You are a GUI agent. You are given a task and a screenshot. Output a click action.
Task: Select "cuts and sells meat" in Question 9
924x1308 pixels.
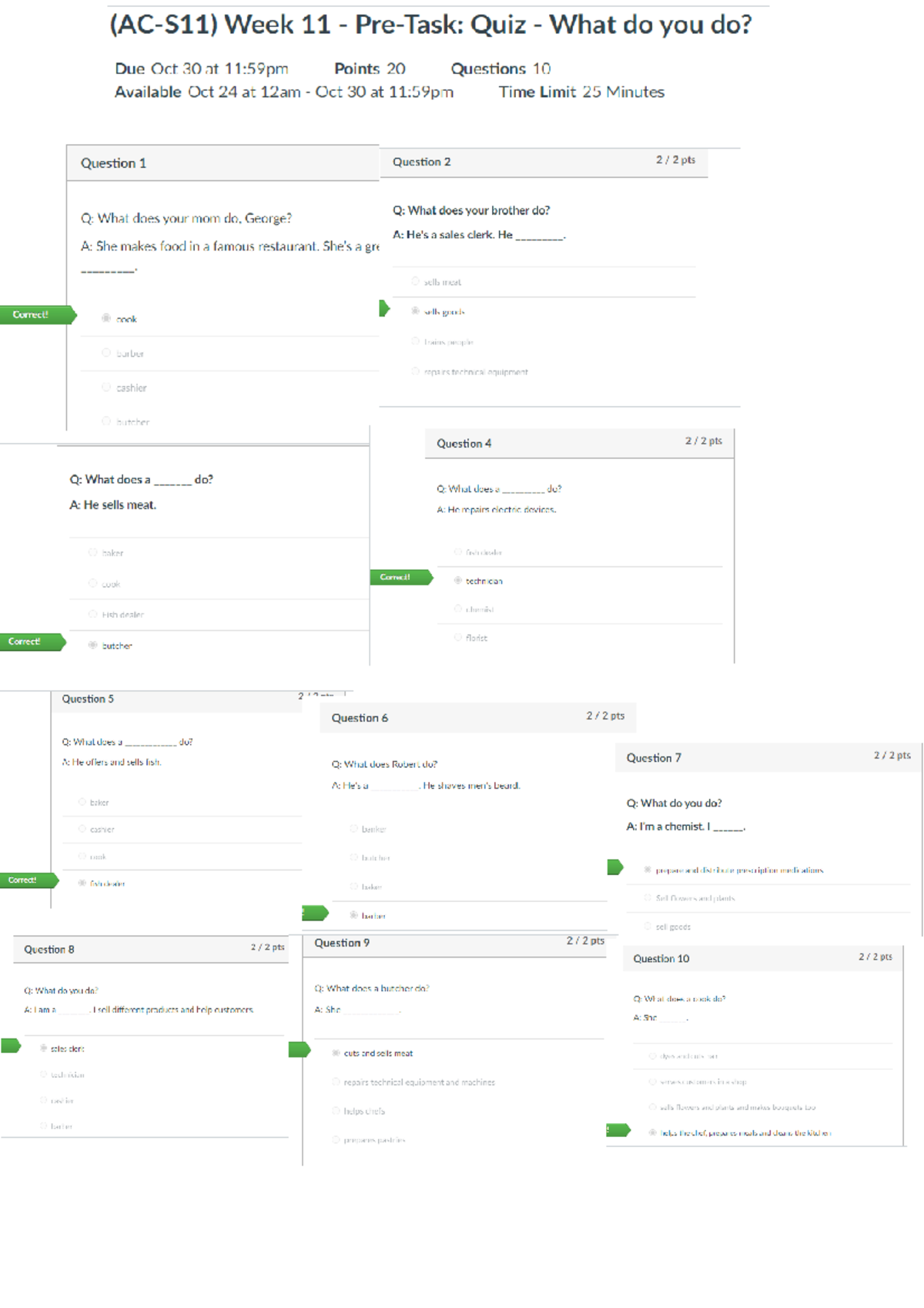[336, 1053]
